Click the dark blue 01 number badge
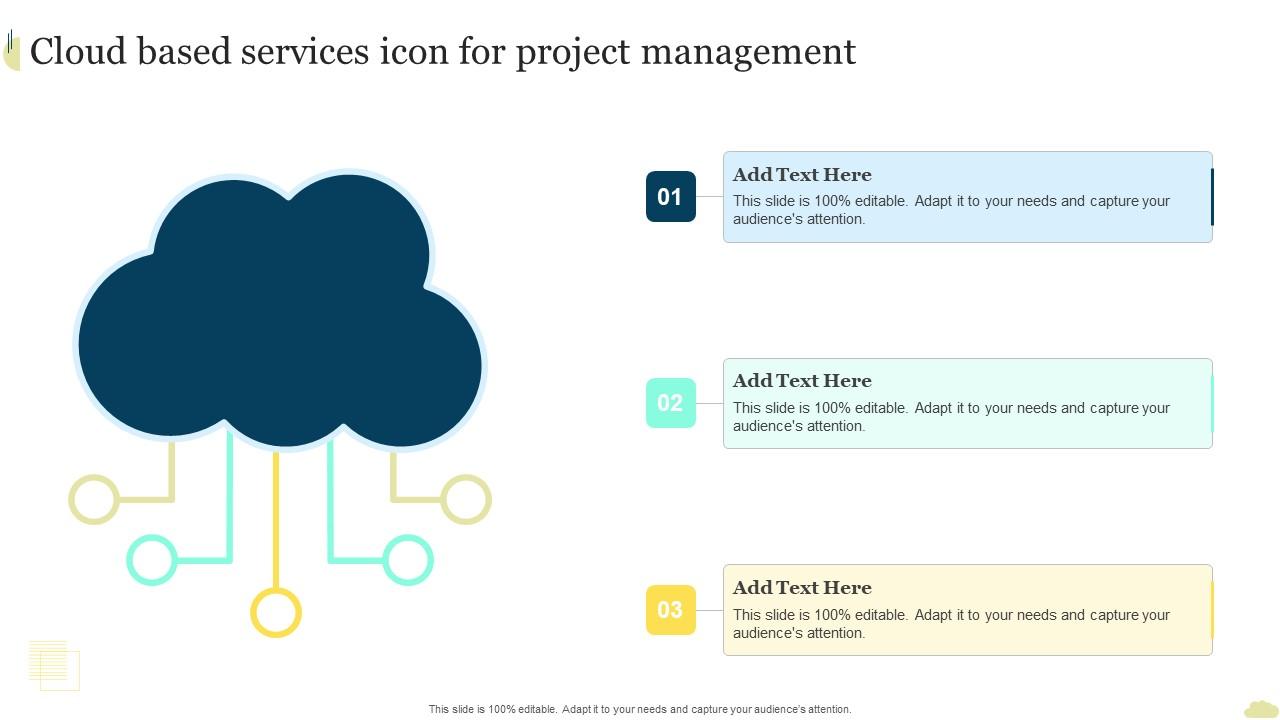The height and width of the screenshot is (720, 1280). coord(671,196)
